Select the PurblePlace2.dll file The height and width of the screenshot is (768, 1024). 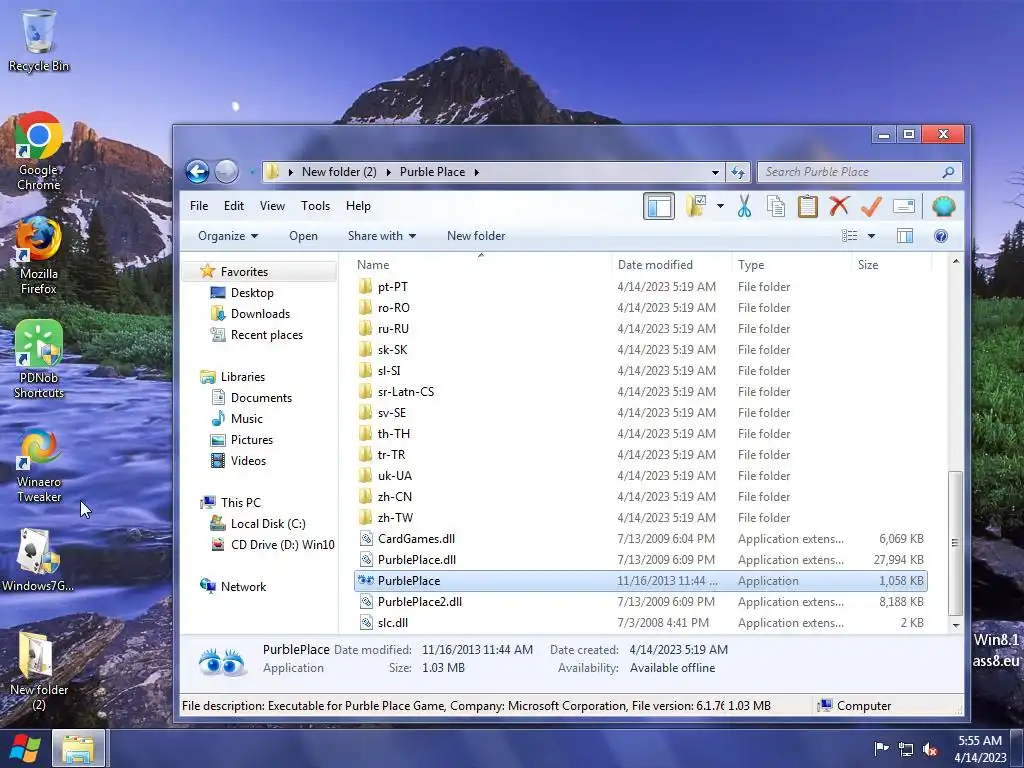641,601
